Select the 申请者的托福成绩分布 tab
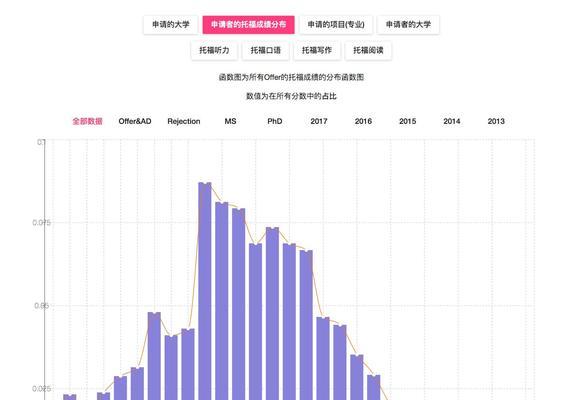Image resolution: width=584 pixels, height=400 pixels. (248, 25)
